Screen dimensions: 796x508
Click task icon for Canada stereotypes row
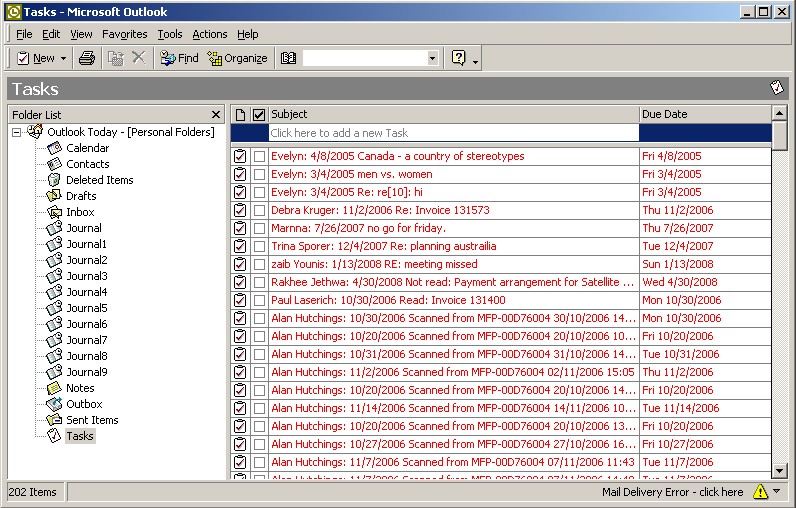click(x=240, y=156)
